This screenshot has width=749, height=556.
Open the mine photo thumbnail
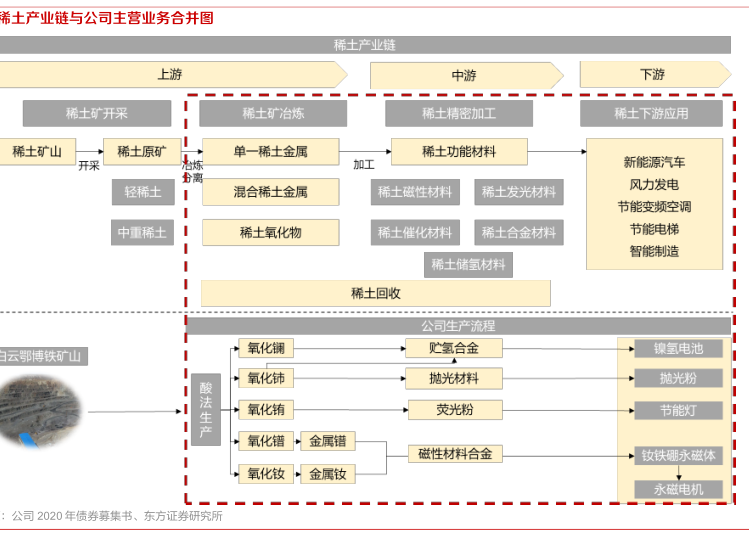pos(40,412)
